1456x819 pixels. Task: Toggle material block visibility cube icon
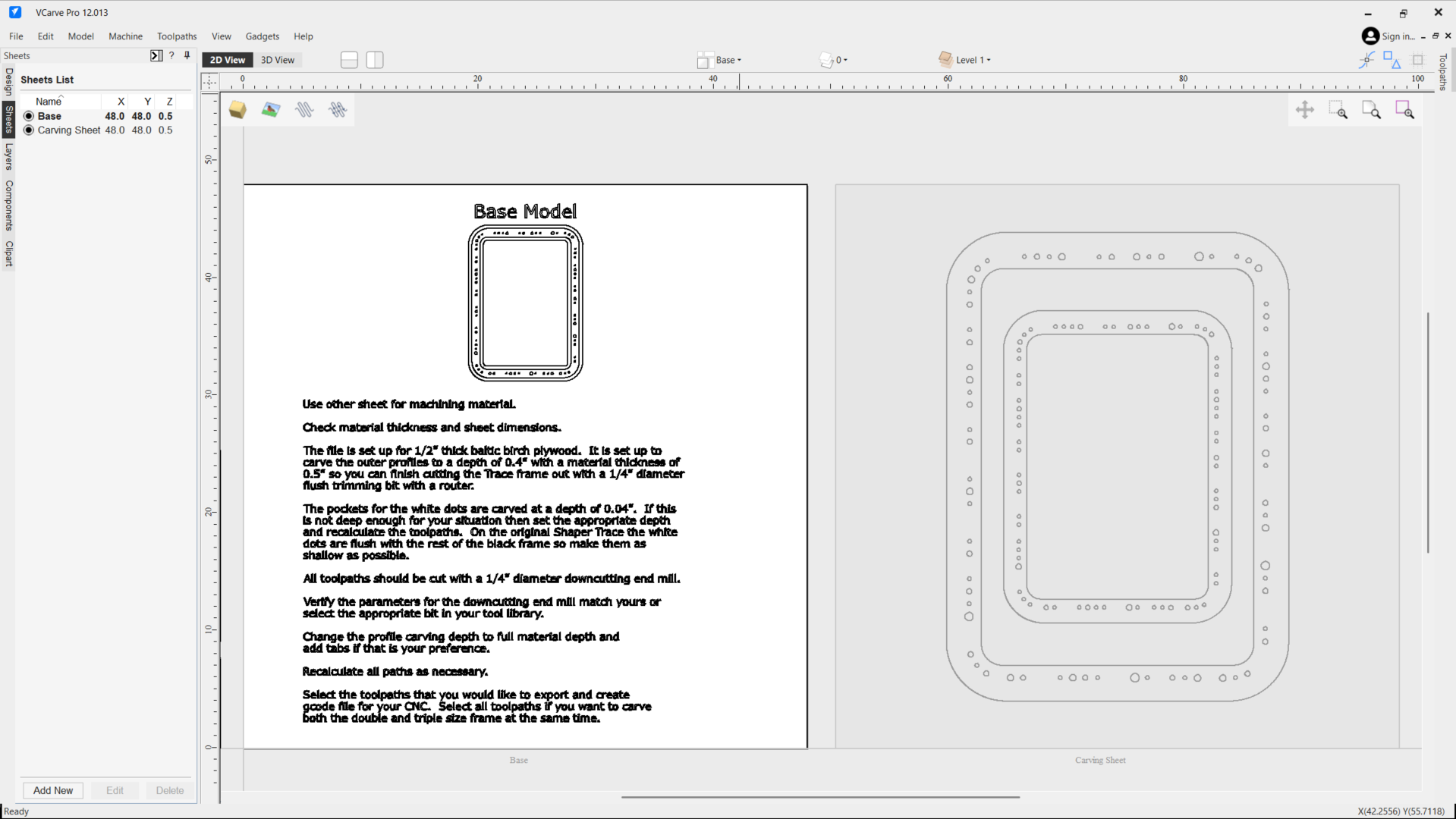(x=237, y=110)
